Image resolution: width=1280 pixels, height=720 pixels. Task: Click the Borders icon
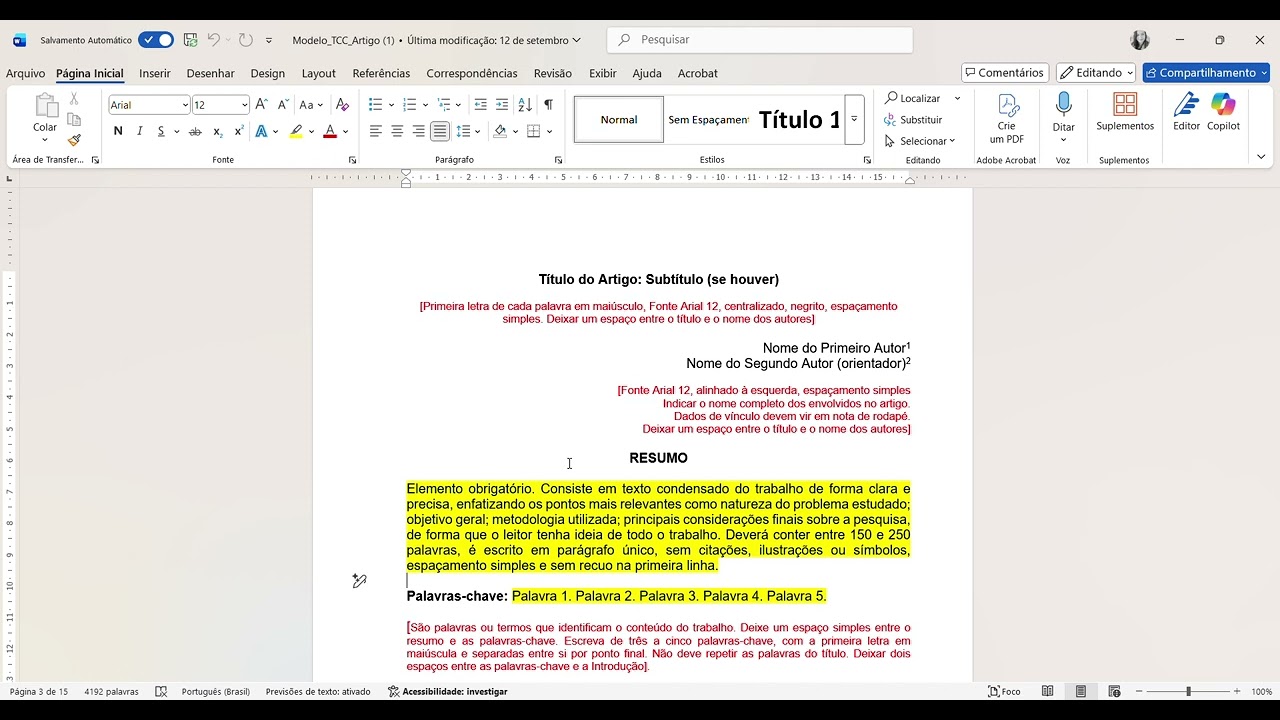534,131
